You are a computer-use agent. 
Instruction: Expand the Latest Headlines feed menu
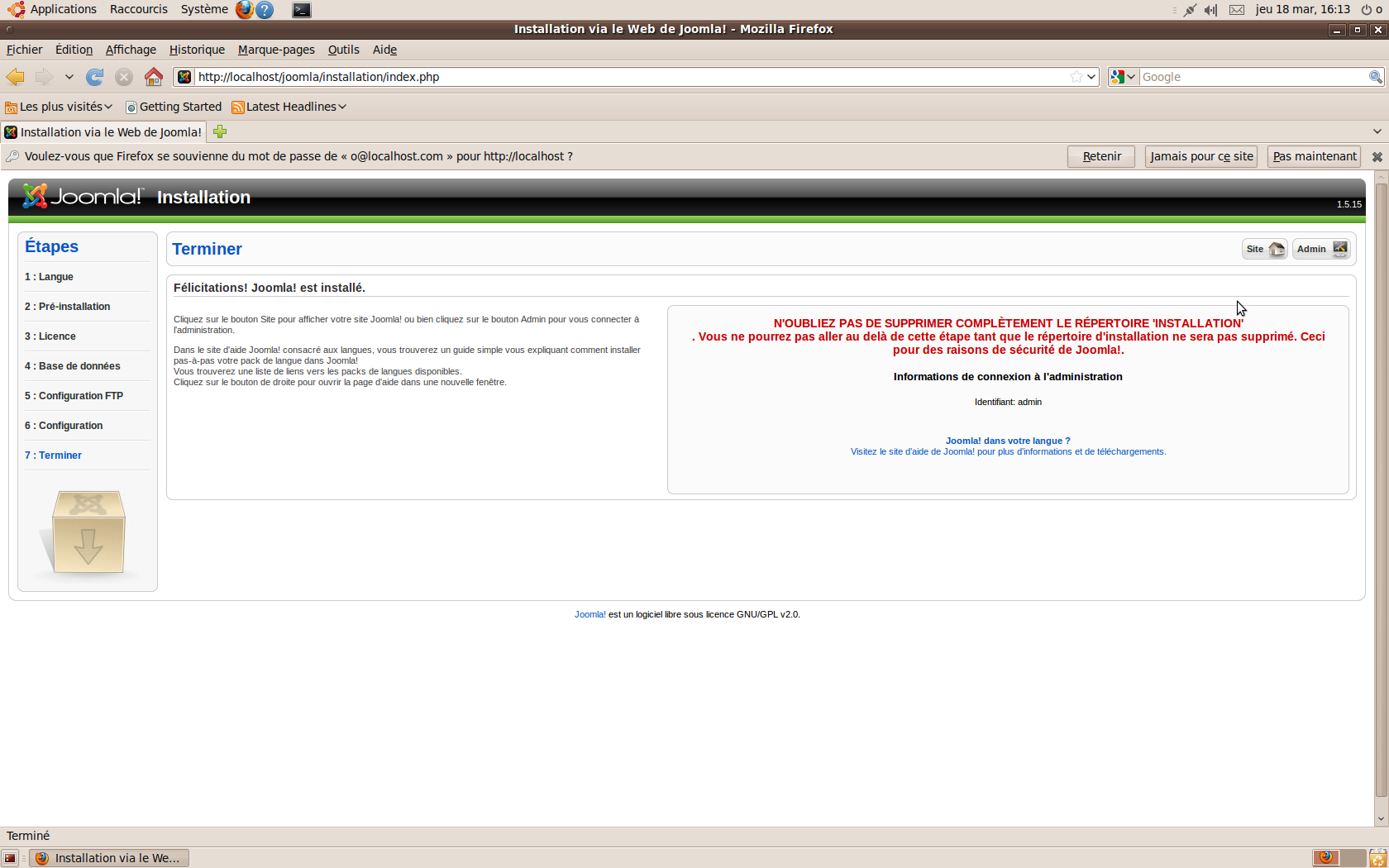click(x=289, y=107)
